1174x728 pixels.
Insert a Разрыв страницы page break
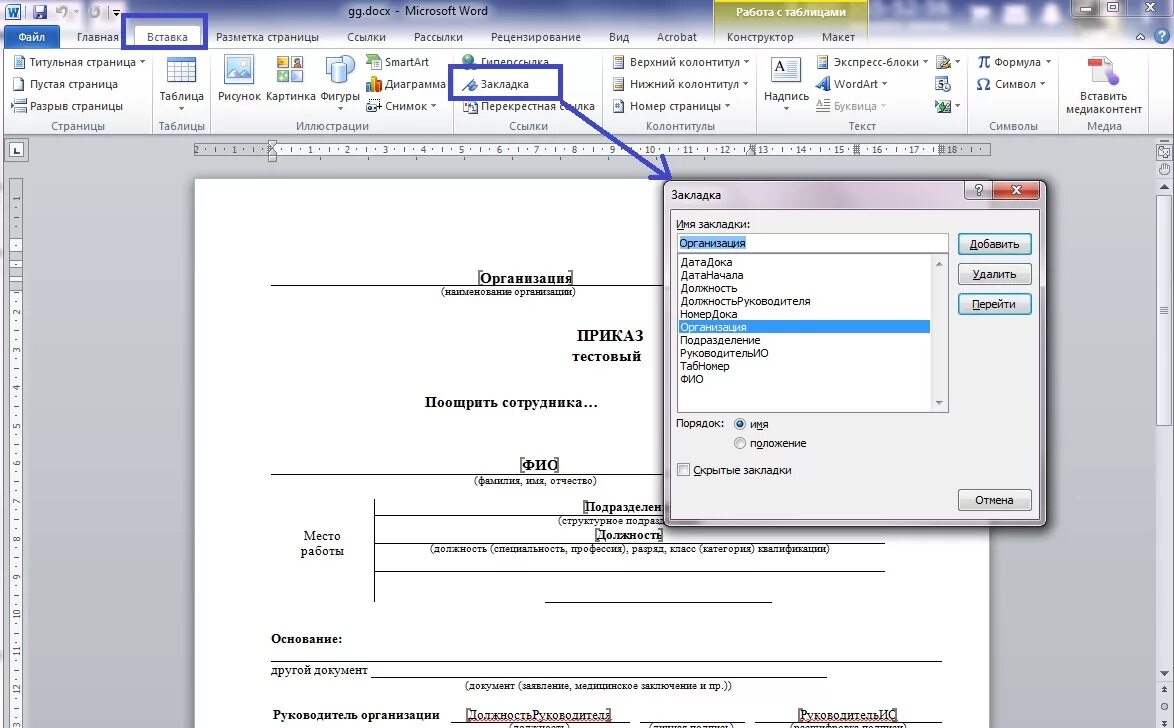tap(67, 106)
